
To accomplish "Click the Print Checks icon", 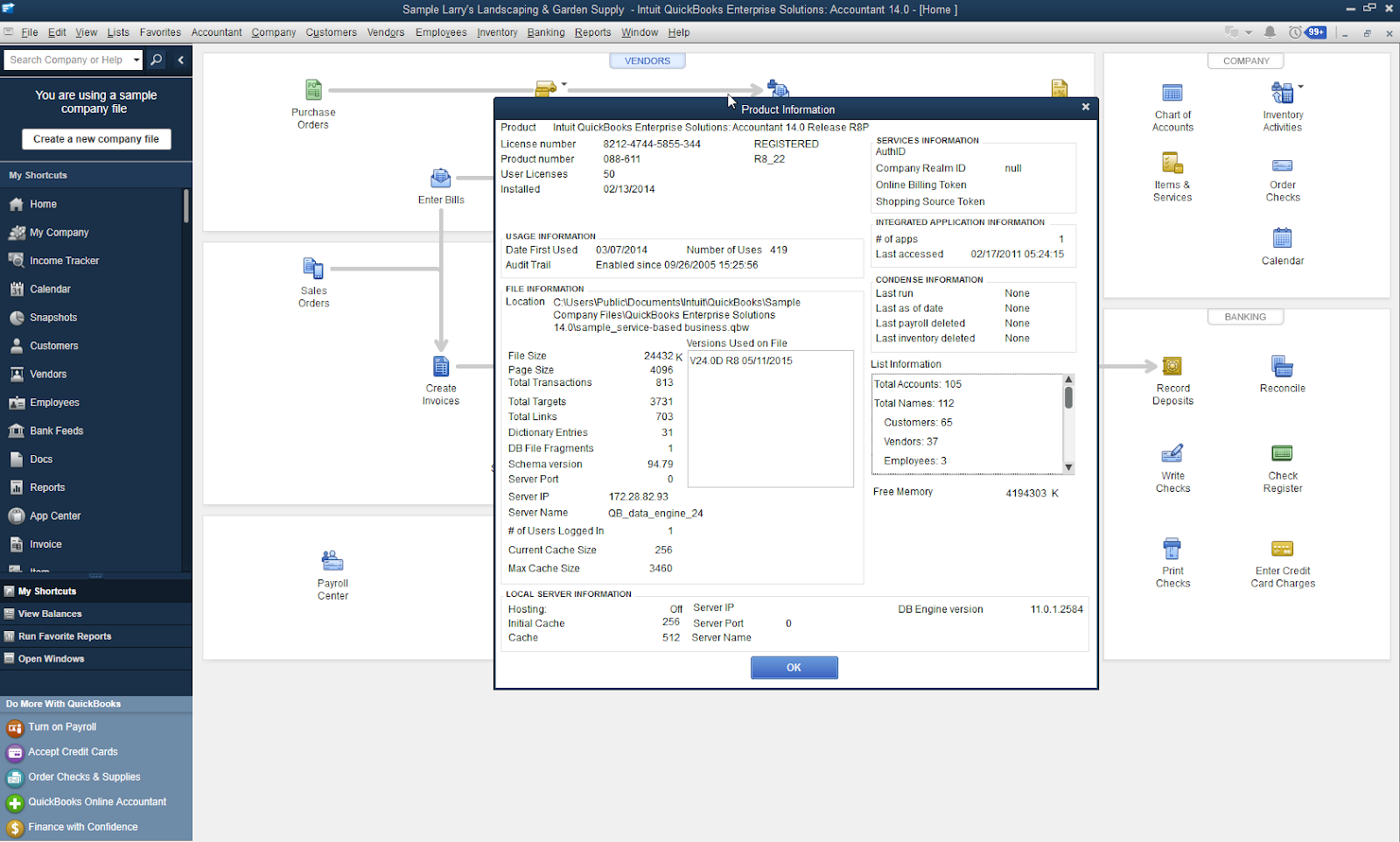I will click(1172, 549).
